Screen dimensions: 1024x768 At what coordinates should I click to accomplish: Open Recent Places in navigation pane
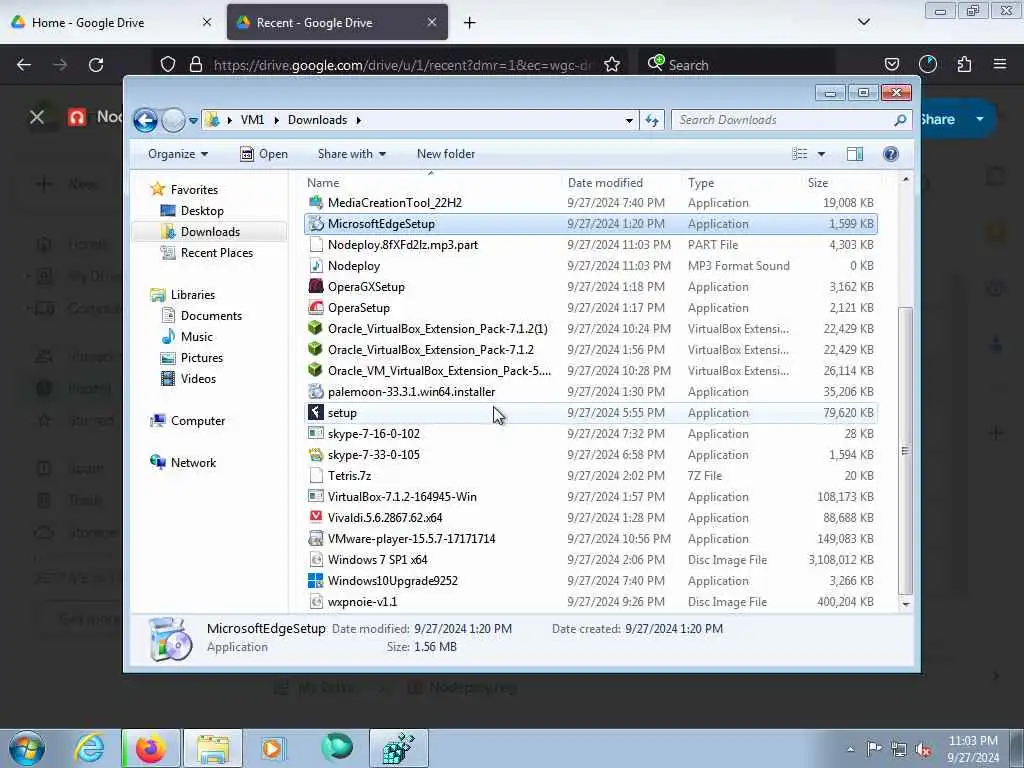tap(216, 253)
